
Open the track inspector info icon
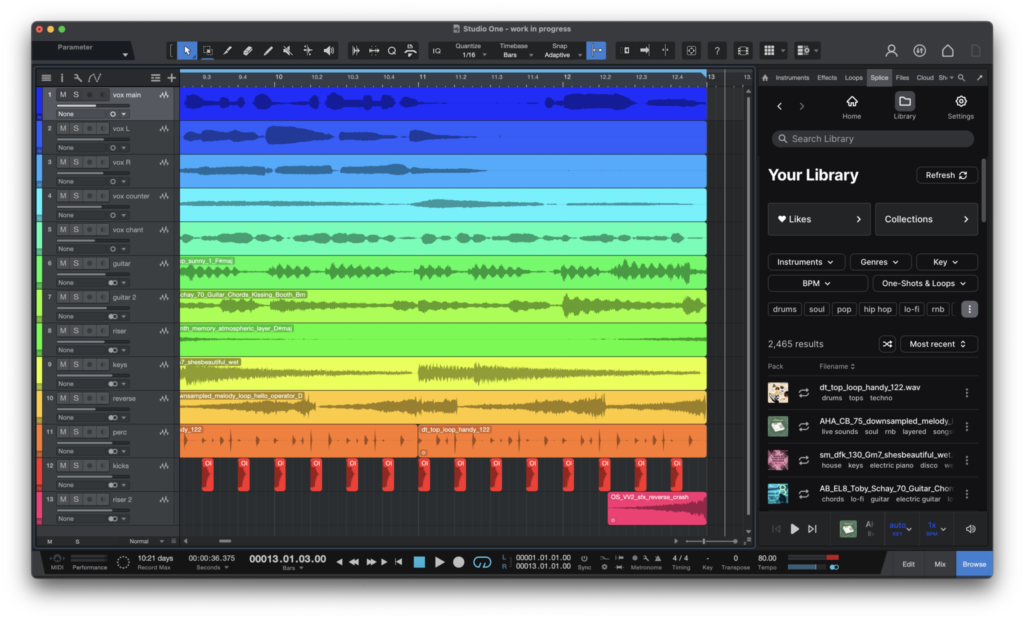tap(62, 78)
